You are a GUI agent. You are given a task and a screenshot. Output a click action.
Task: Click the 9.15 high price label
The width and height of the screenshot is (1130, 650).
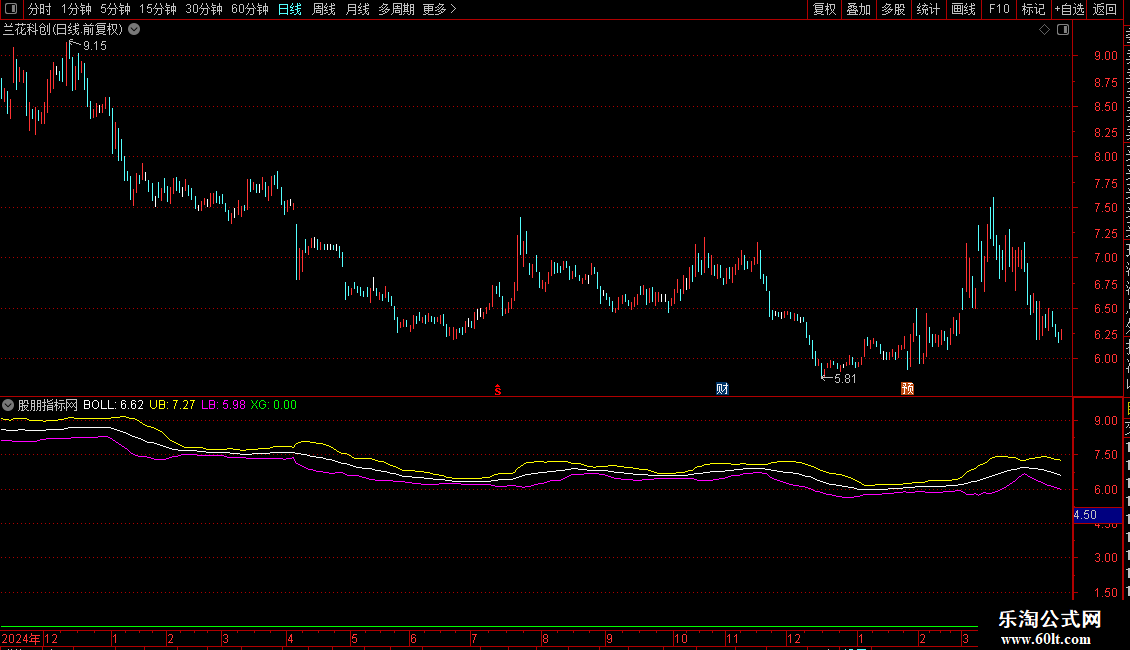(94, 46)
